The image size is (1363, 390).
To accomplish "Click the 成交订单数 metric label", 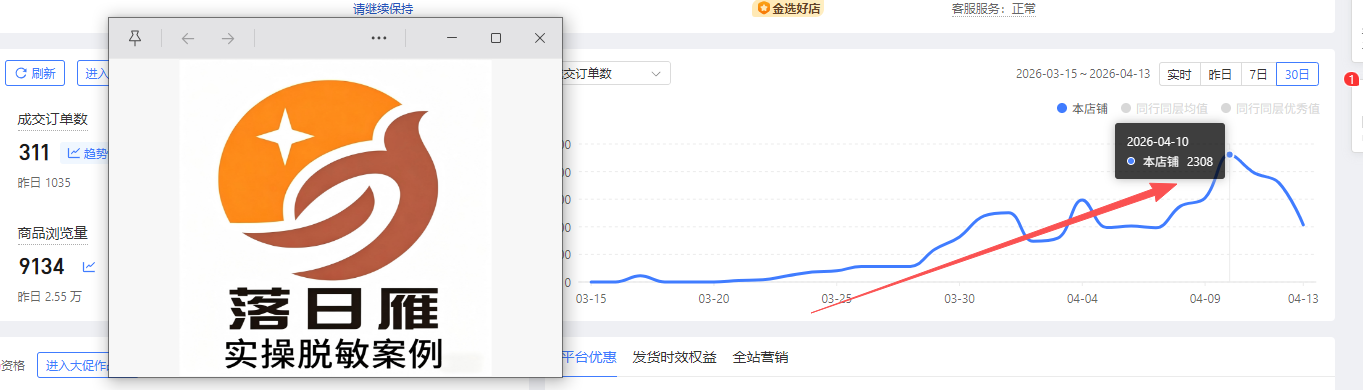I will click(53, 119).
